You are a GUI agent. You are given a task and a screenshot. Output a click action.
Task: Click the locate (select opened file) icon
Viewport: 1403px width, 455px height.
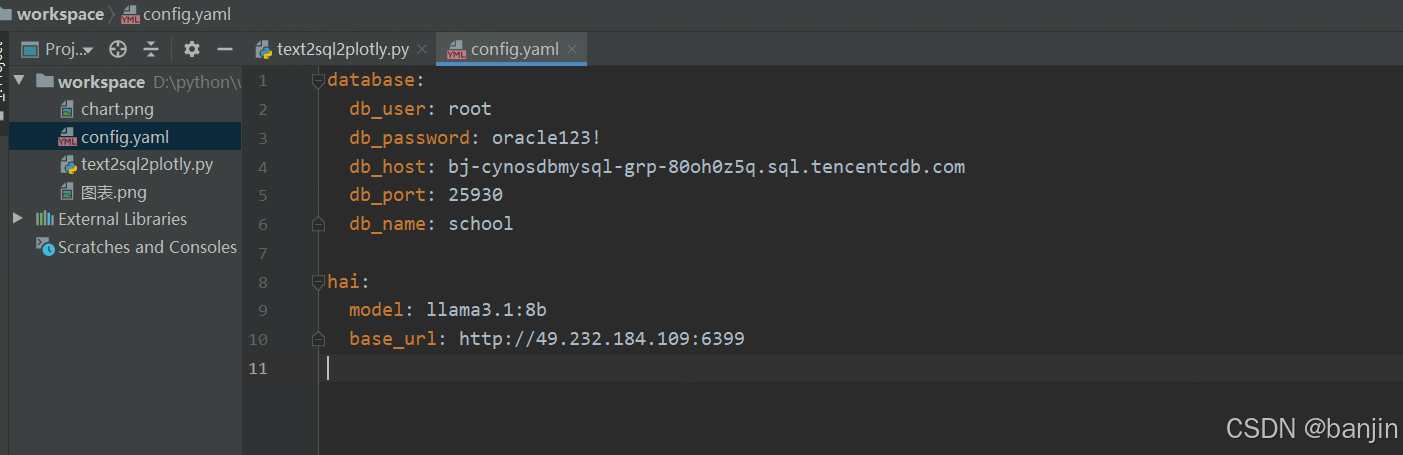[118, 49]
